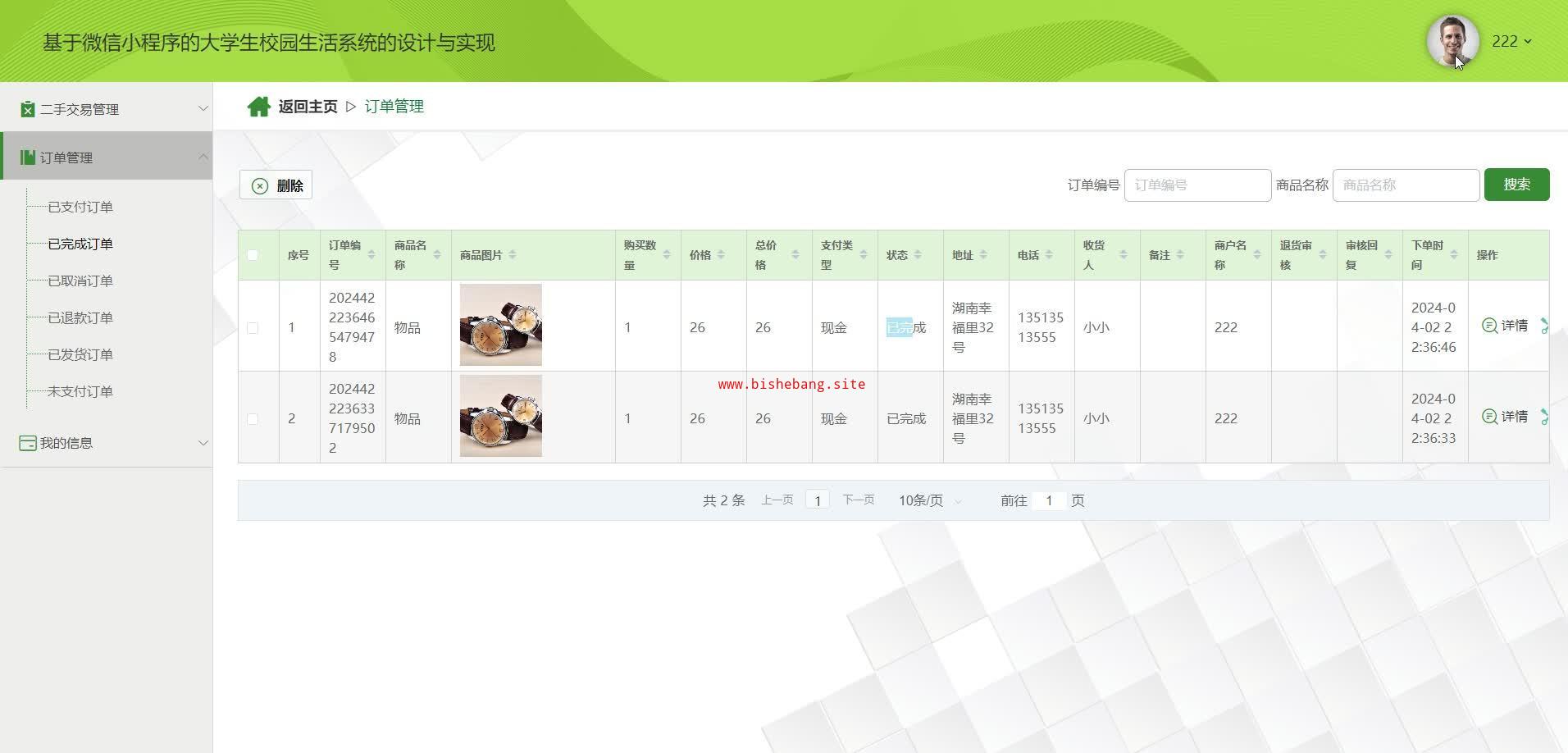Sort by 退货审核 column arrows
This screenshot has height=753, width=1568.
click(1323, 255)
